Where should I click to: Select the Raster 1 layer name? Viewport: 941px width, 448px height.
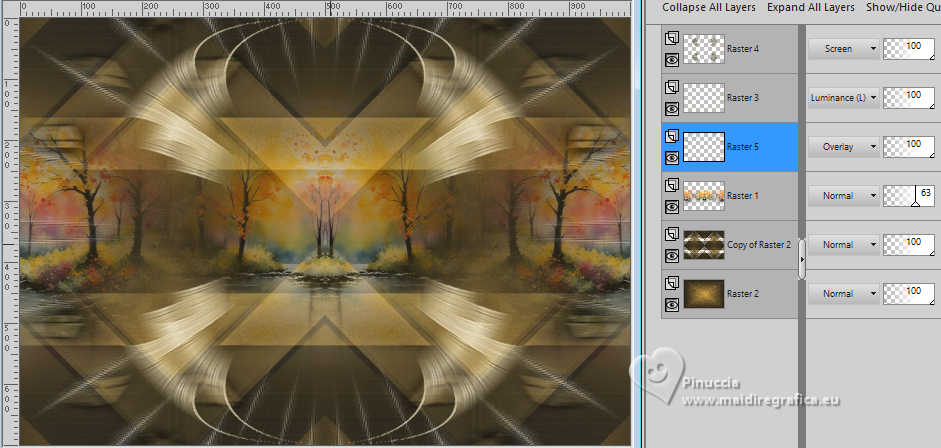tap(742, 197)
